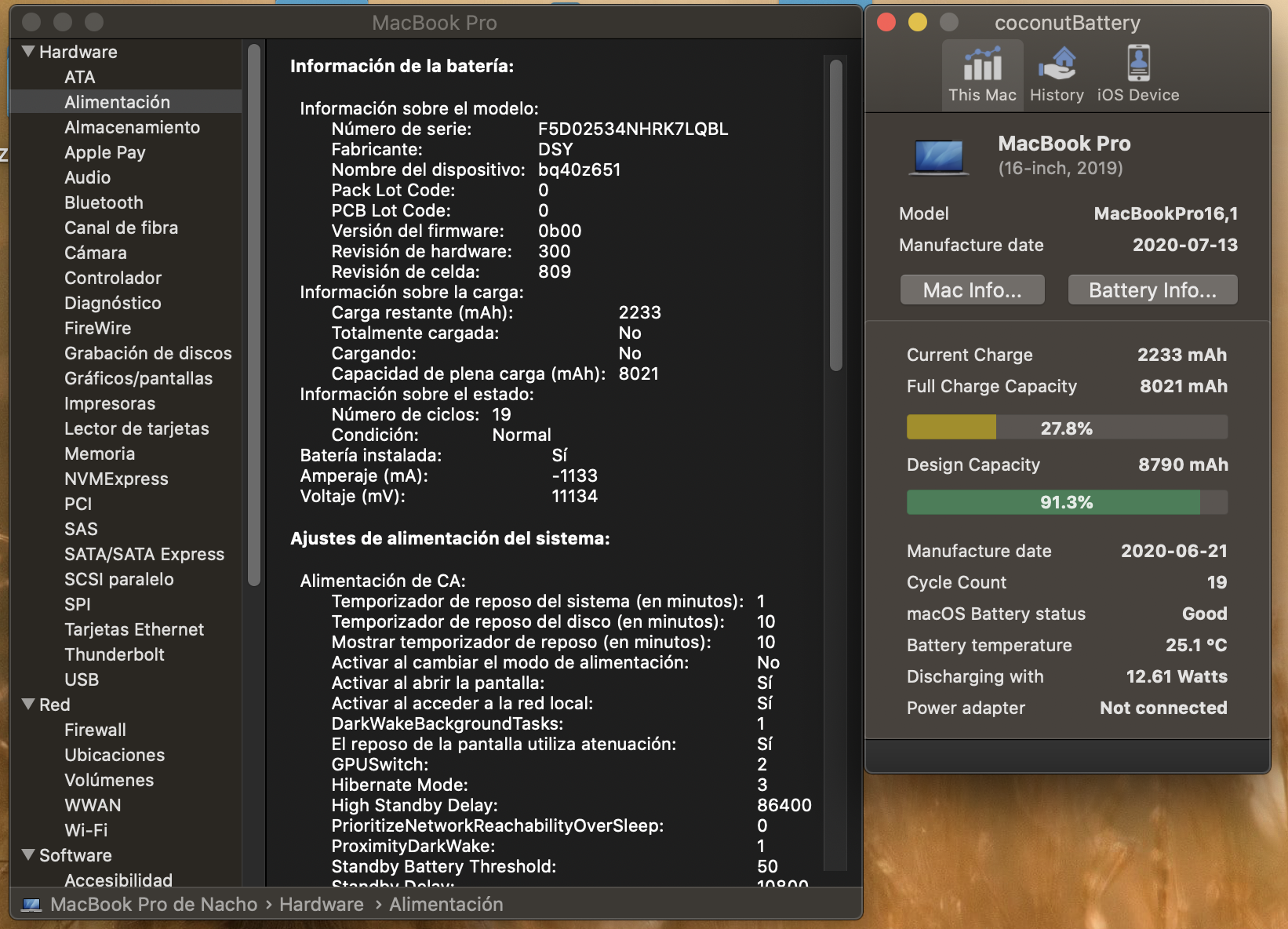Click Alimentación in the bottom path bar
The width and height of the screenshot is (1288, 929).
point(446,905)
